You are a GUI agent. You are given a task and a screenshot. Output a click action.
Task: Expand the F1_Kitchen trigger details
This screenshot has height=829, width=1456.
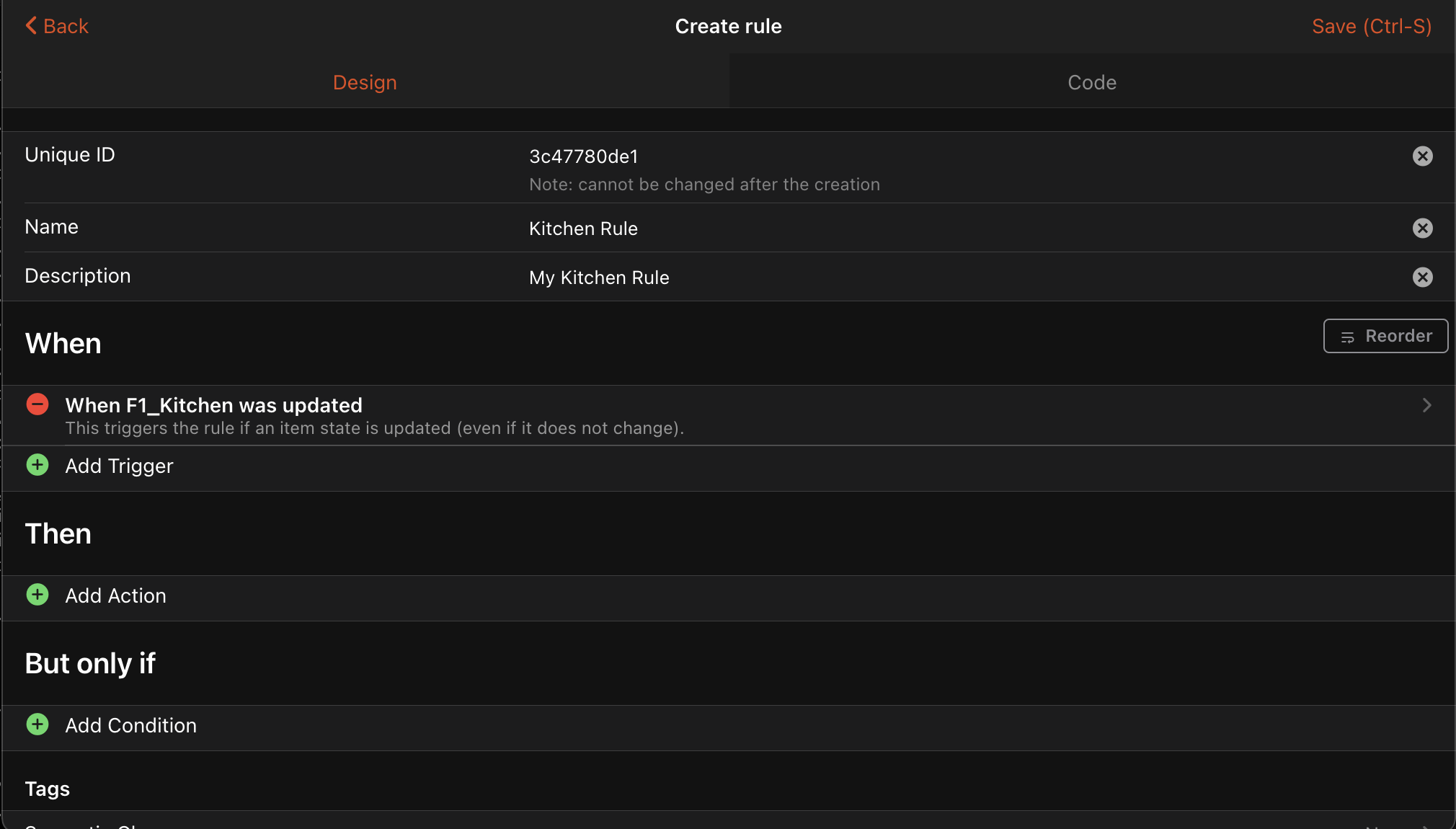coord(1427,405)
